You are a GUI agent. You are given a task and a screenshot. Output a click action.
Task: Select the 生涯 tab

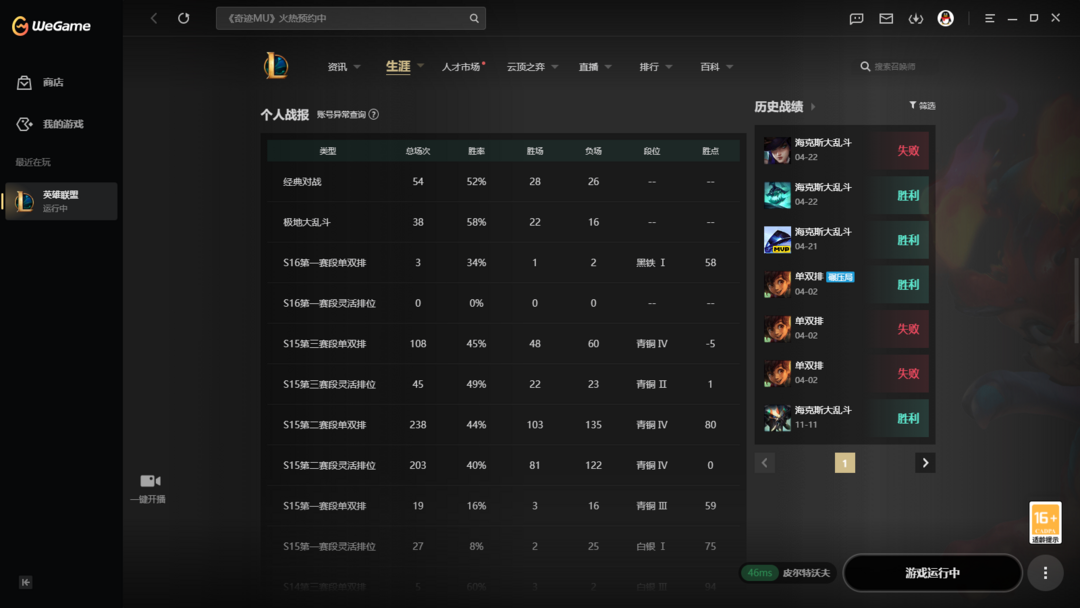pos(397,67)
